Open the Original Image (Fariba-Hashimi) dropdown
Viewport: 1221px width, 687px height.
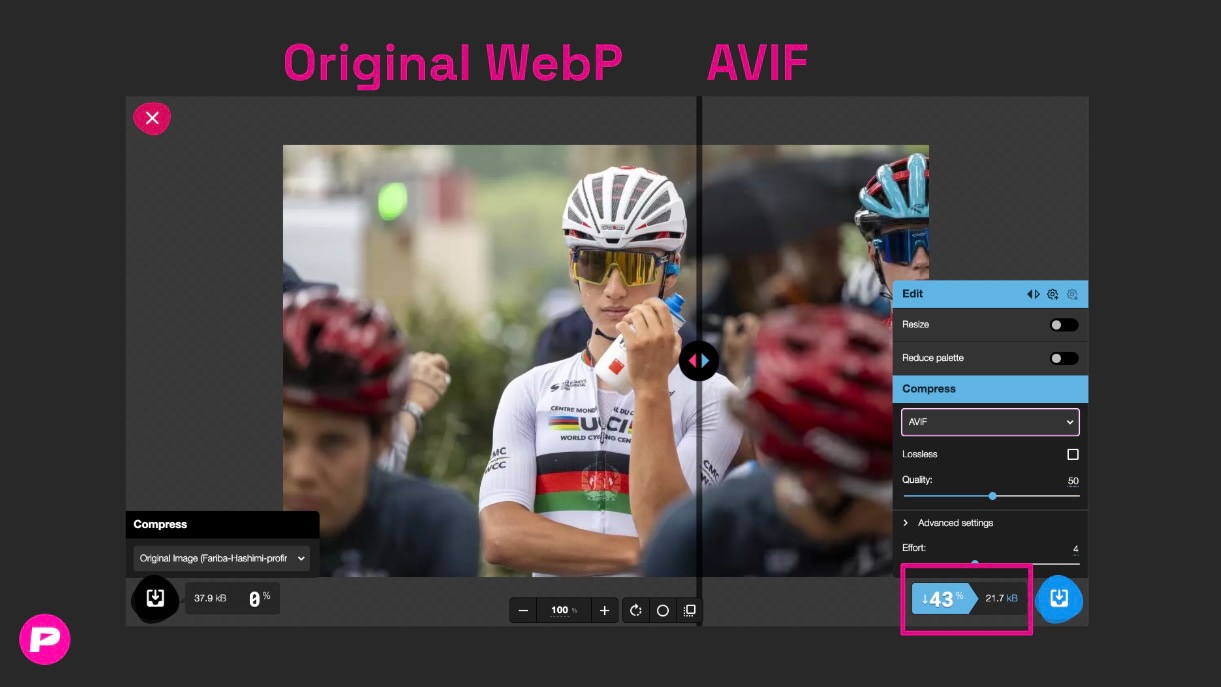point(222,558)
